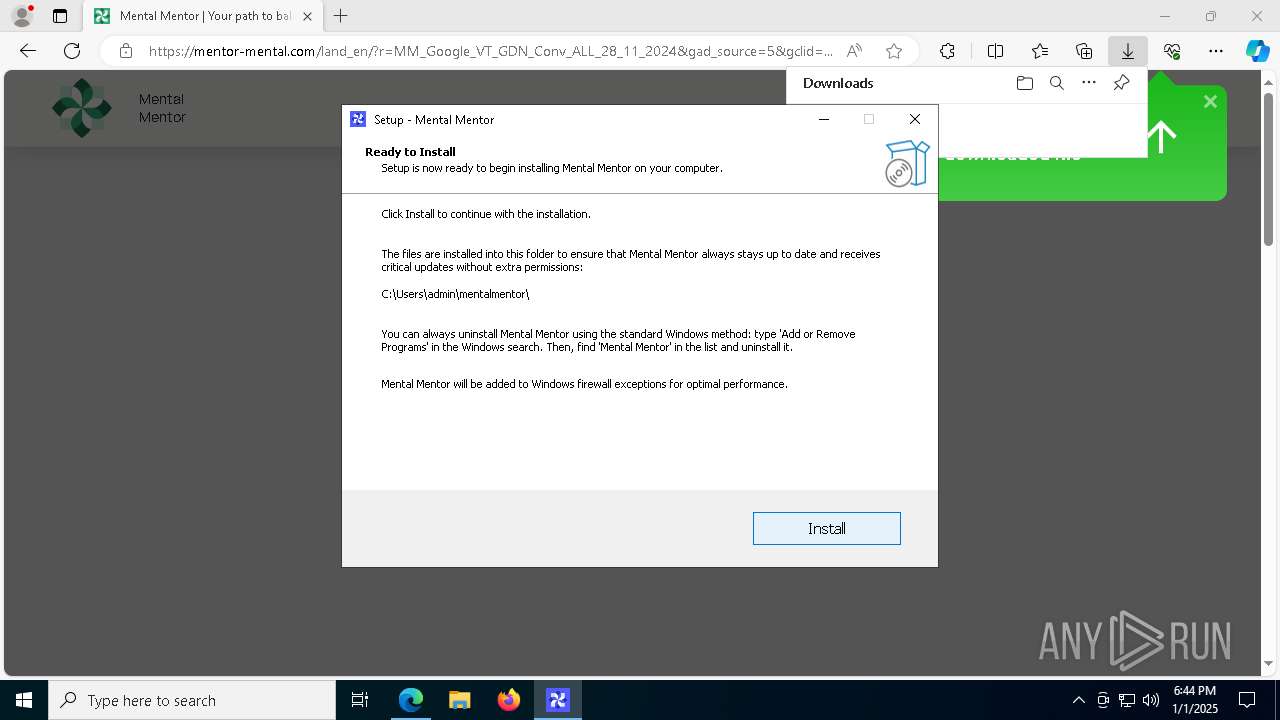
Task: Click 'Click Install to continue' text
Action: (486, 214)
